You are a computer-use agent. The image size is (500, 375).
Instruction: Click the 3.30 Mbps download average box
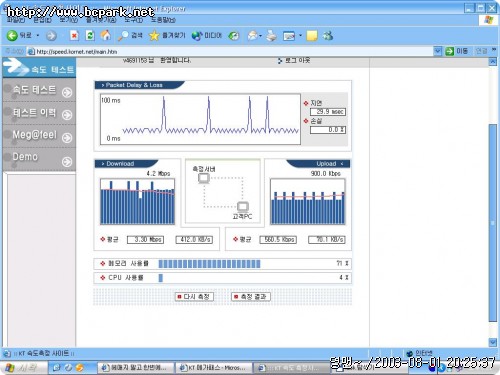(145, 239)
